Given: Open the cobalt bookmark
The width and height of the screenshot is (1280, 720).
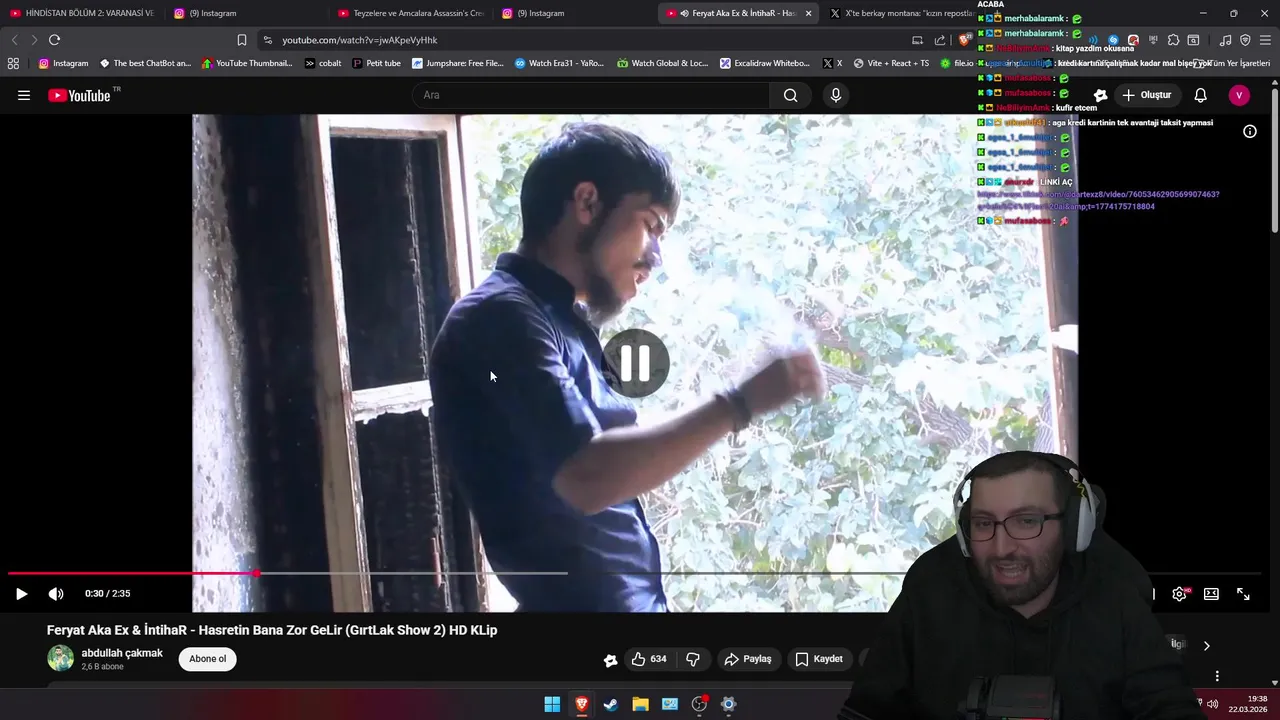Looking at the screenshot, I should 323,63.
